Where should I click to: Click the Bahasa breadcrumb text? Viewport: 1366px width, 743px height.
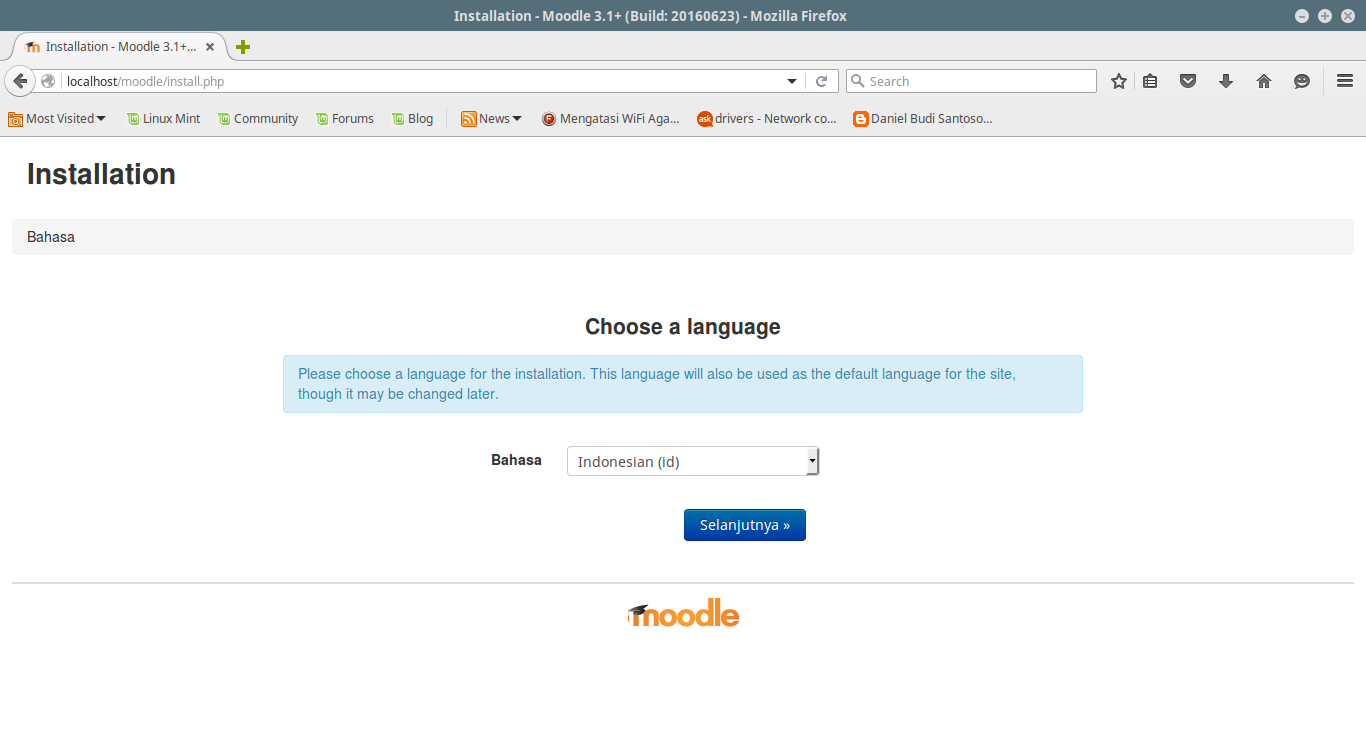(x=51, y=237)
